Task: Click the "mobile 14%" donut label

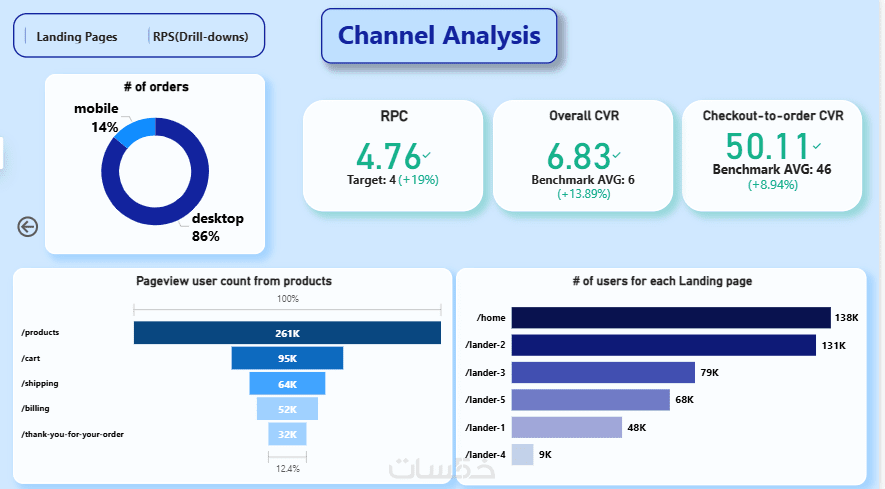Action: [97, 117]
